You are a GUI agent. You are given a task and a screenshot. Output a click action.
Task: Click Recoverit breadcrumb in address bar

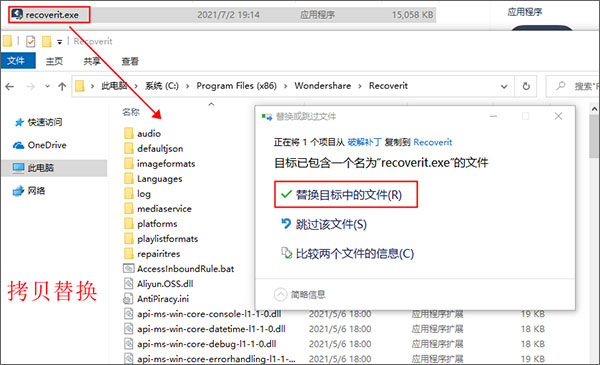pos(388,86)
